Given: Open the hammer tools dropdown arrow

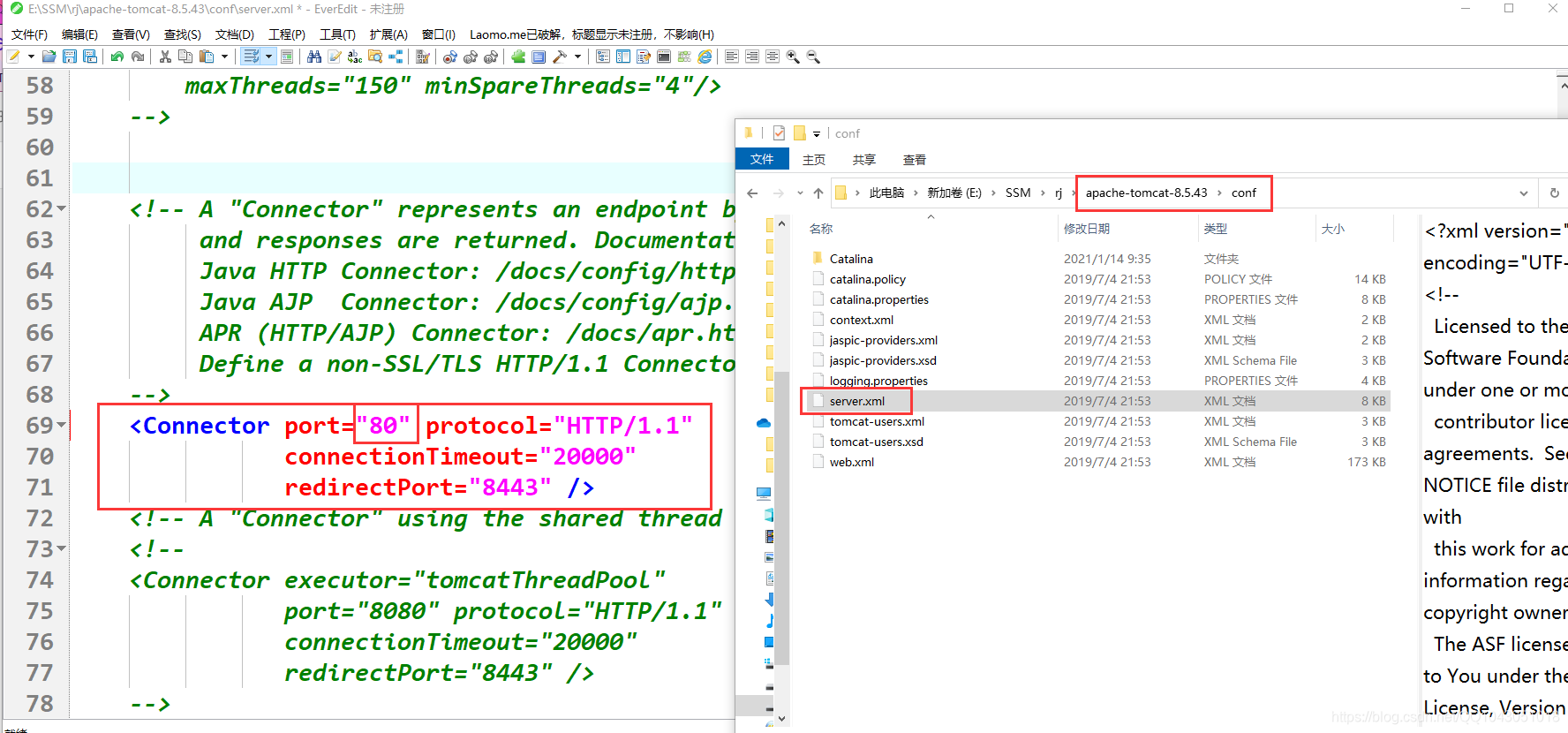Looking at the screenshot, I should point(578,57).
